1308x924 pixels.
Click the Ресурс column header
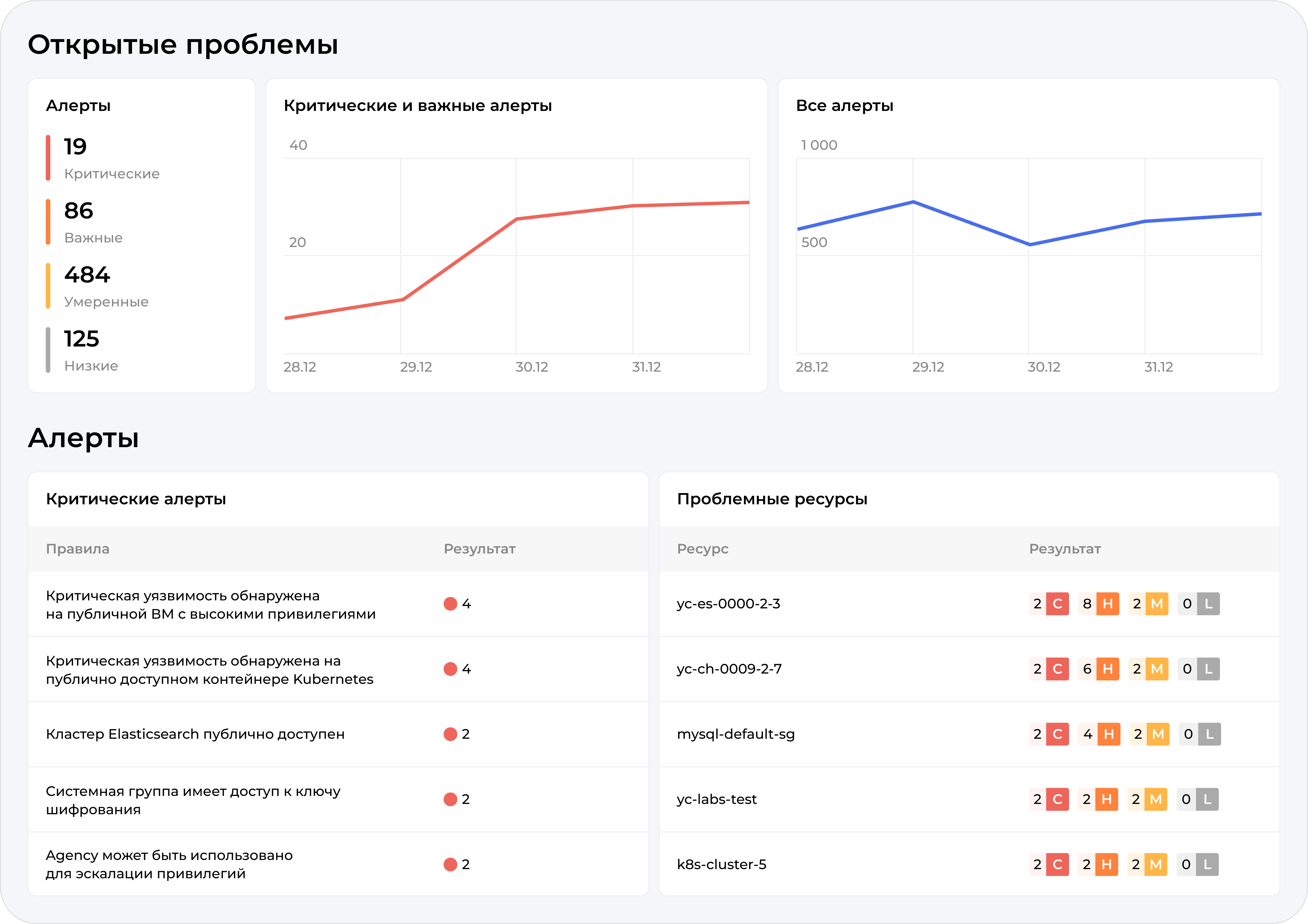point(702,549)
